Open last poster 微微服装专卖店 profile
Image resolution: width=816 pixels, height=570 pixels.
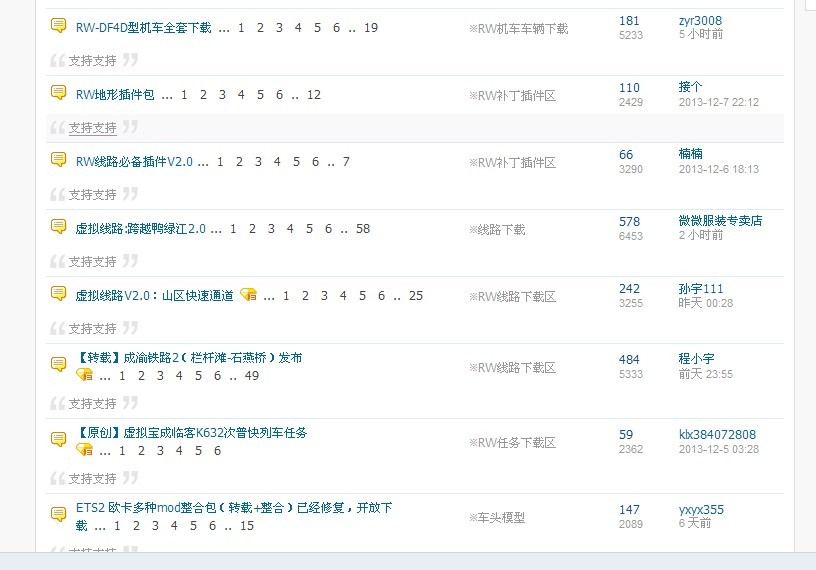click(x=719, y=220)
